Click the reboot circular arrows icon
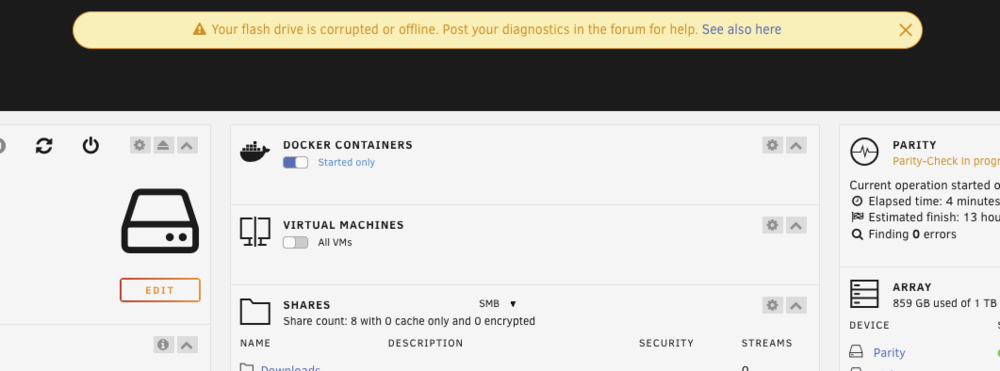The width and height of the screenshot is (1000, 371). tap(44, 145)
